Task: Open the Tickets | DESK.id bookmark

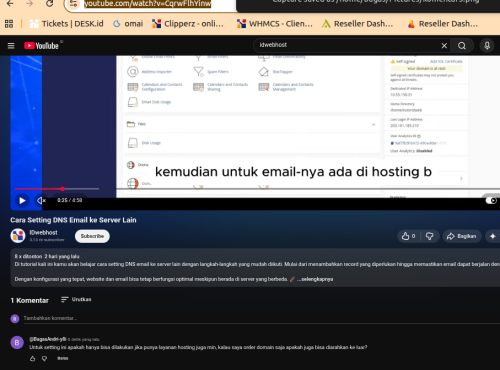Action: point(67,24)
